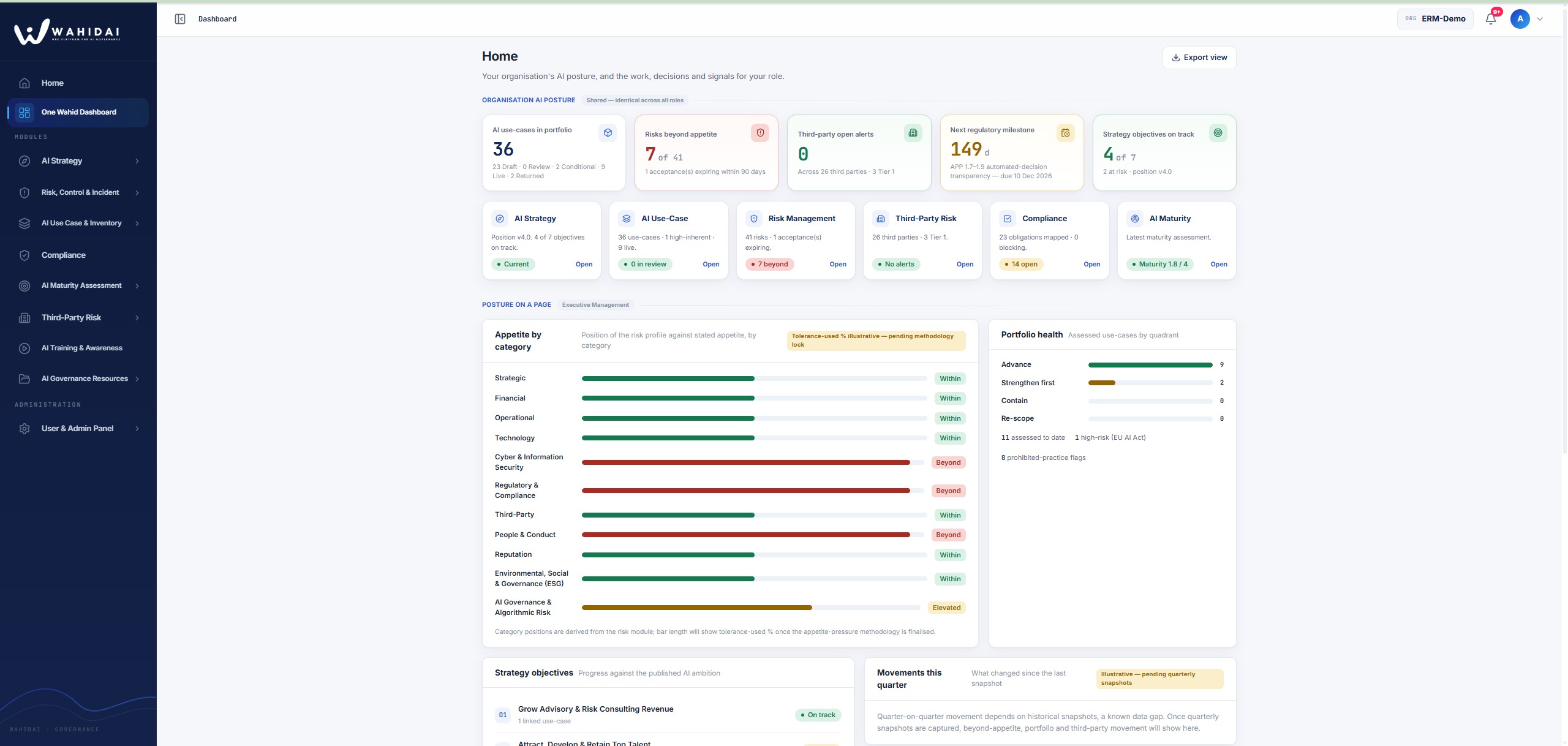This screenshot has width=1568, height=746.
Task: Collapse sidebar with panel toggle icon
Action: (x=180, y=19)
